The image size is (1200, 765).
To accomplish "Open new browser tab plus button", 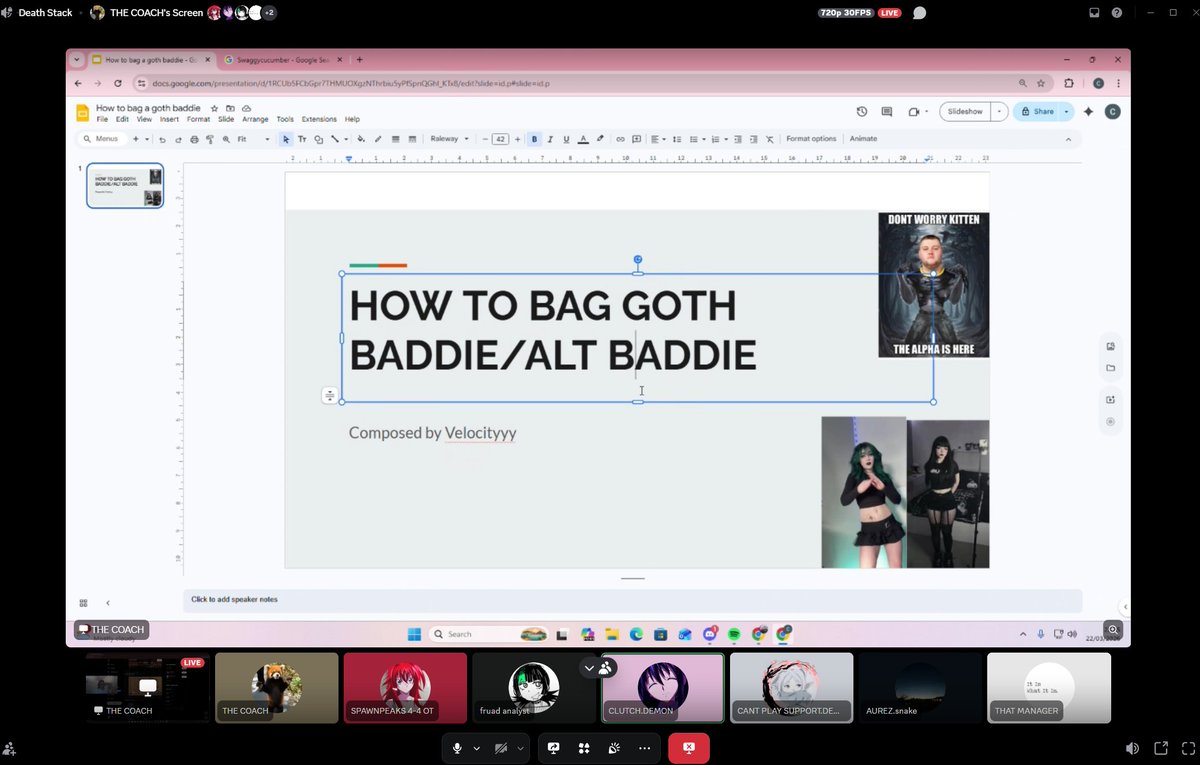I will point(360,60).
